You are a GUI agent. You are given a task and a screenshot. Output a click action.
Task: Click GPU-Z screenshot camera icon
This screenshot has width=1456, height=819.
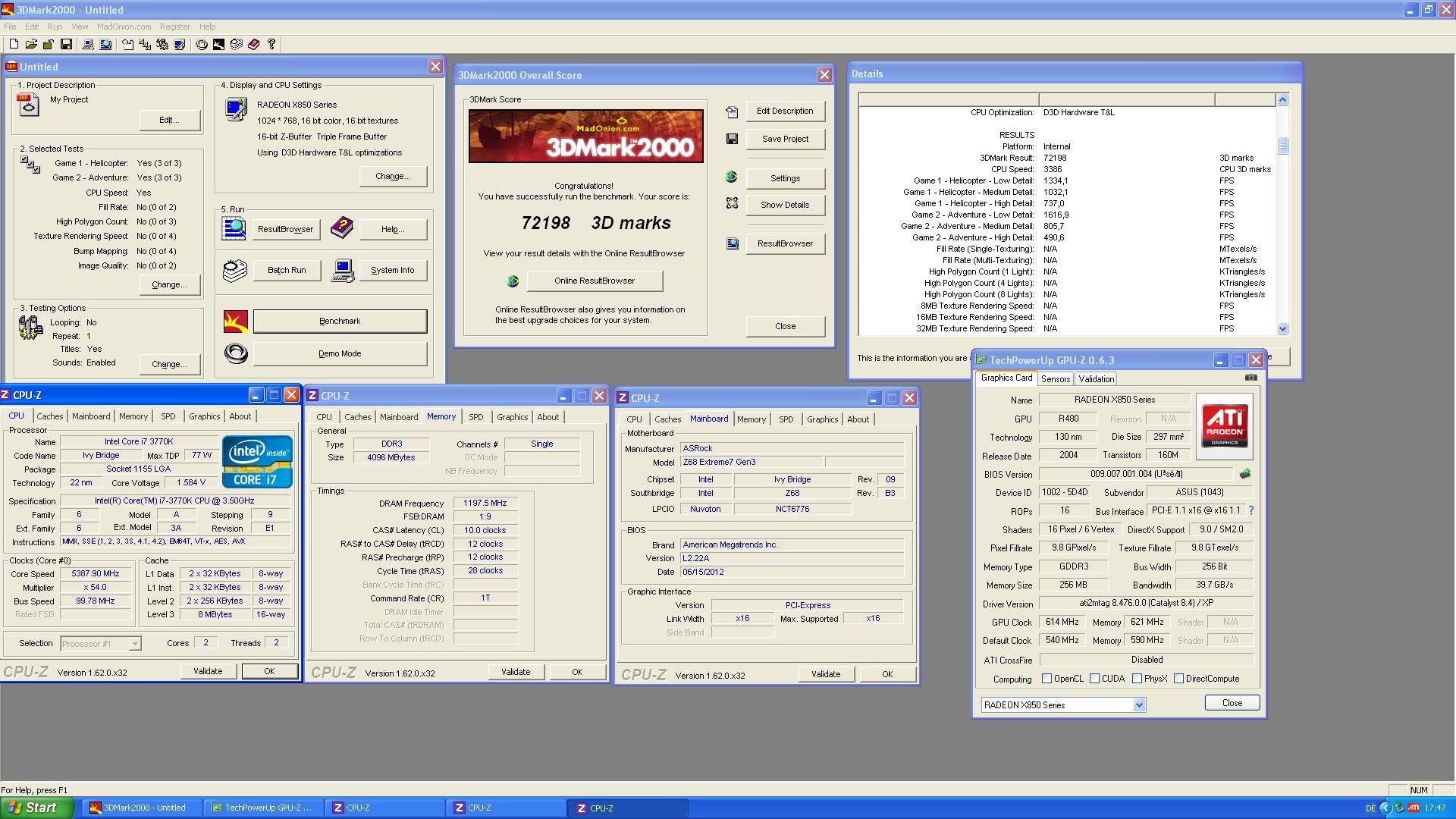(1251, 378)
